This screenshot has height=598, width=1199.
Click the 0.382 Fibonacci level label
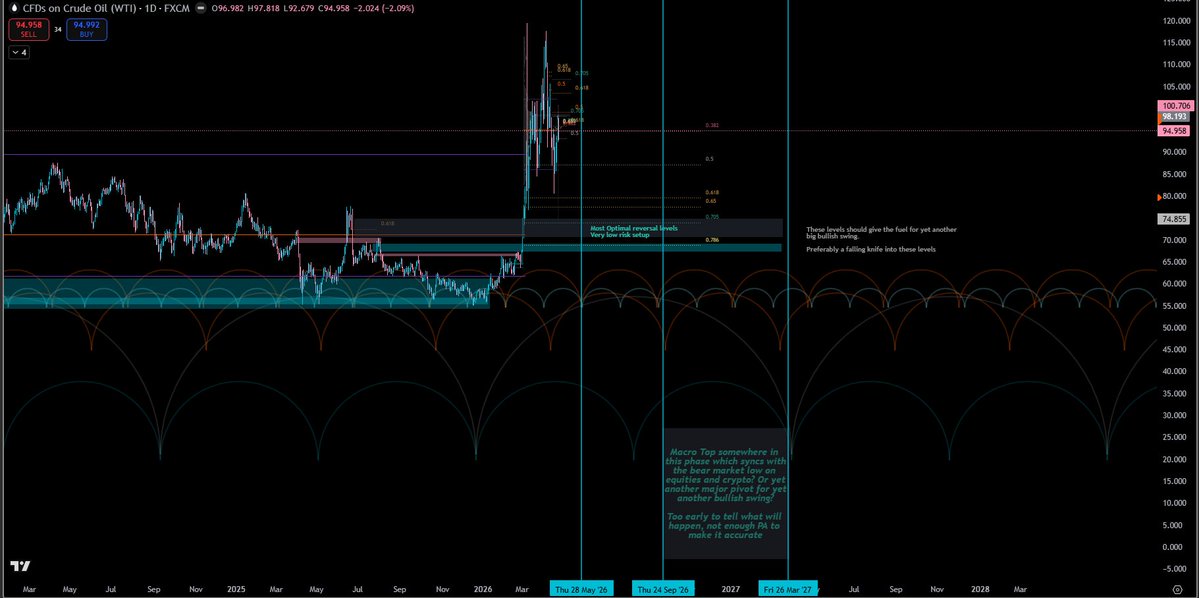[712, 125]
